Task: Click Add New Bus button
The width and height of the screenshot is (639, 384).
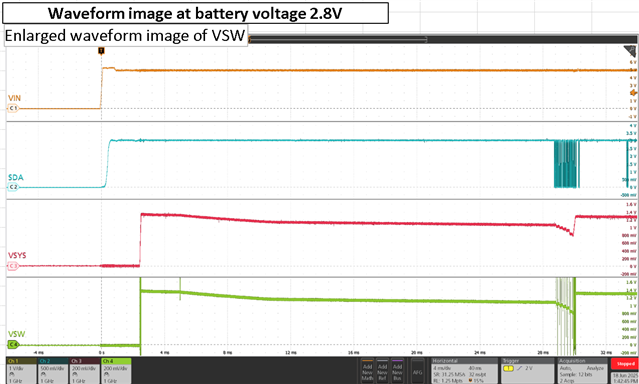Action: (397, 371)
